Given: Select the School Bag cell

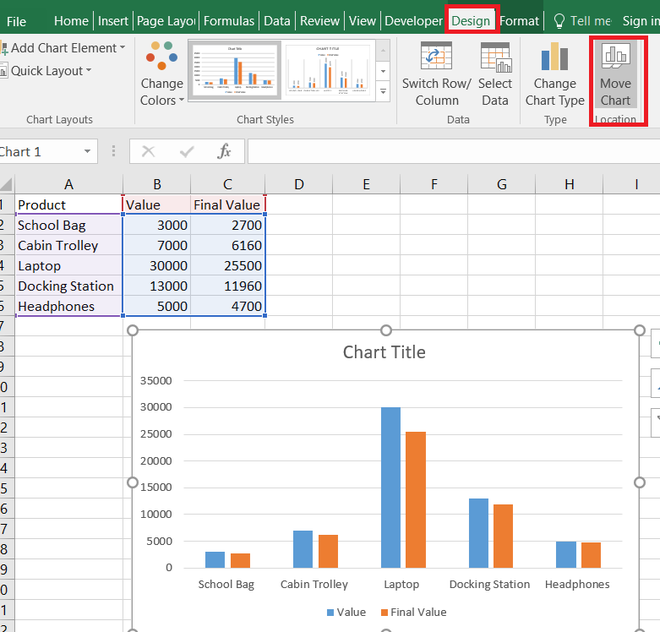Looking at the screenshot, I should [69, 225].
